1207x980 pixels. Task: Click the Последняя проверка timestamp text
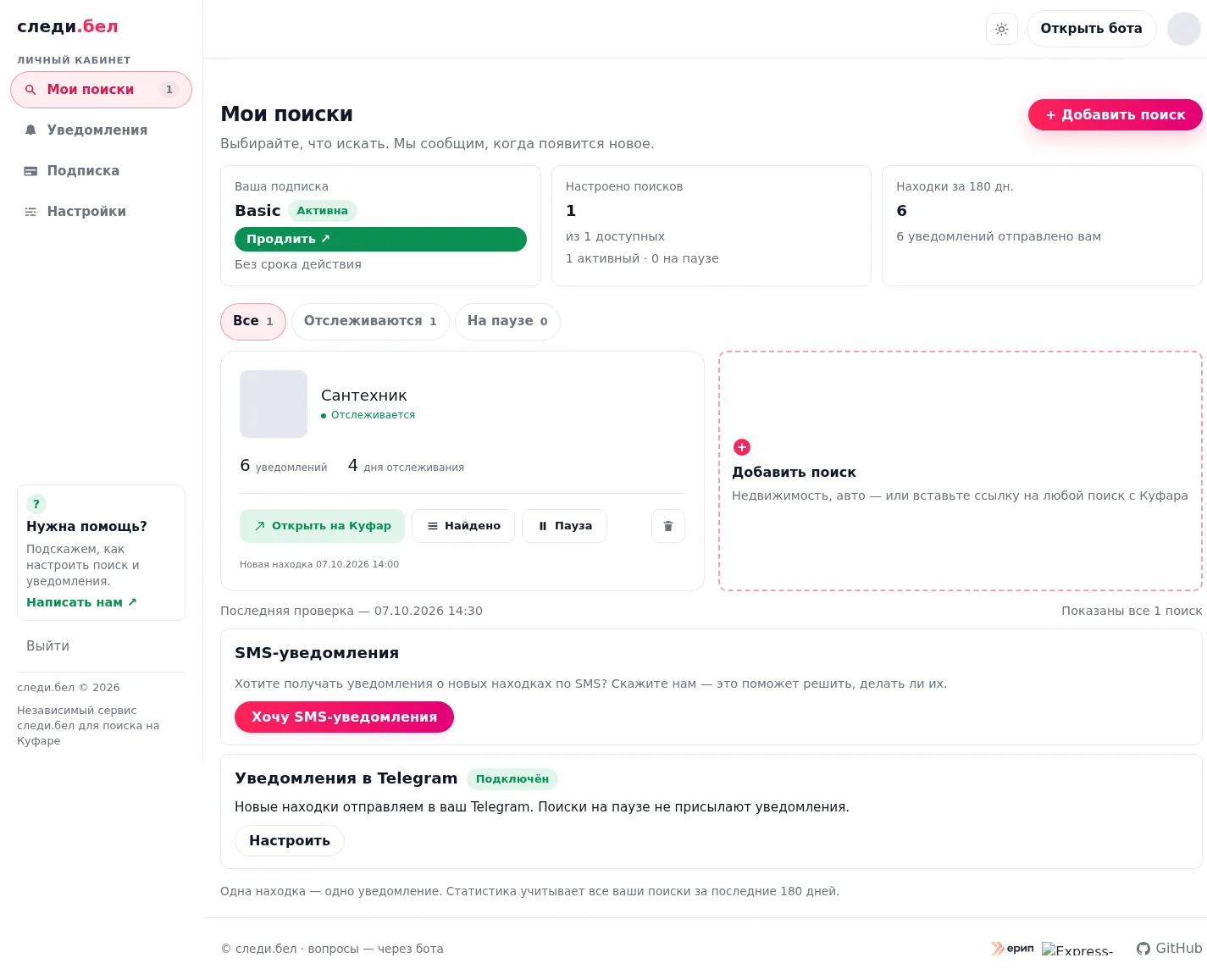(352, 611)
